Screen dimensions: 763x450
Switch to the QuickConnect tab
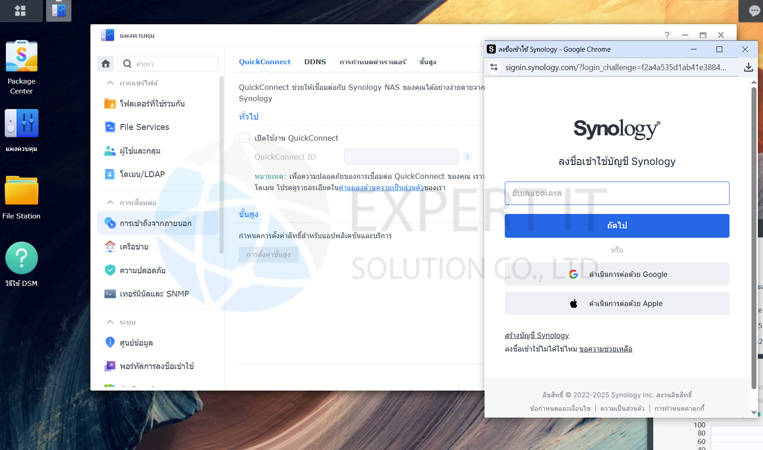(x=264, y=62)
